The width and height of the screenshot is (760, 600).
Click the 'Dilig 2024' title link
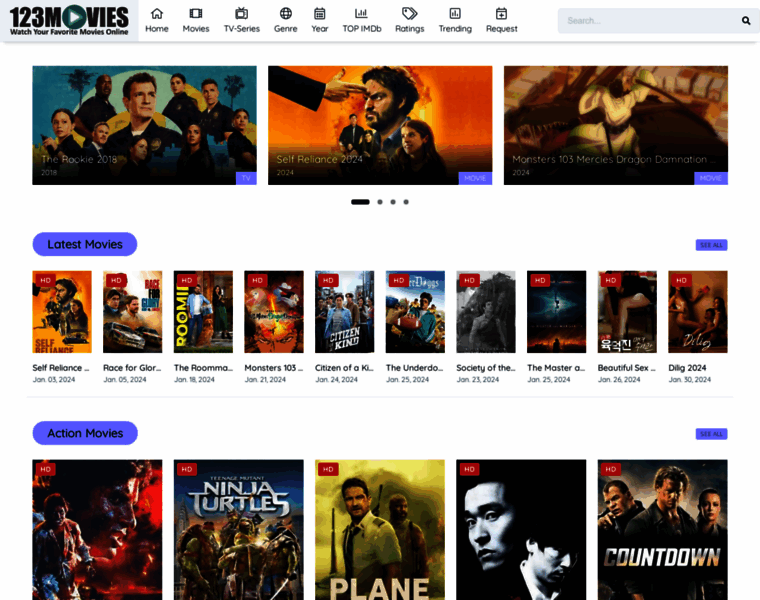coord(687,368)
